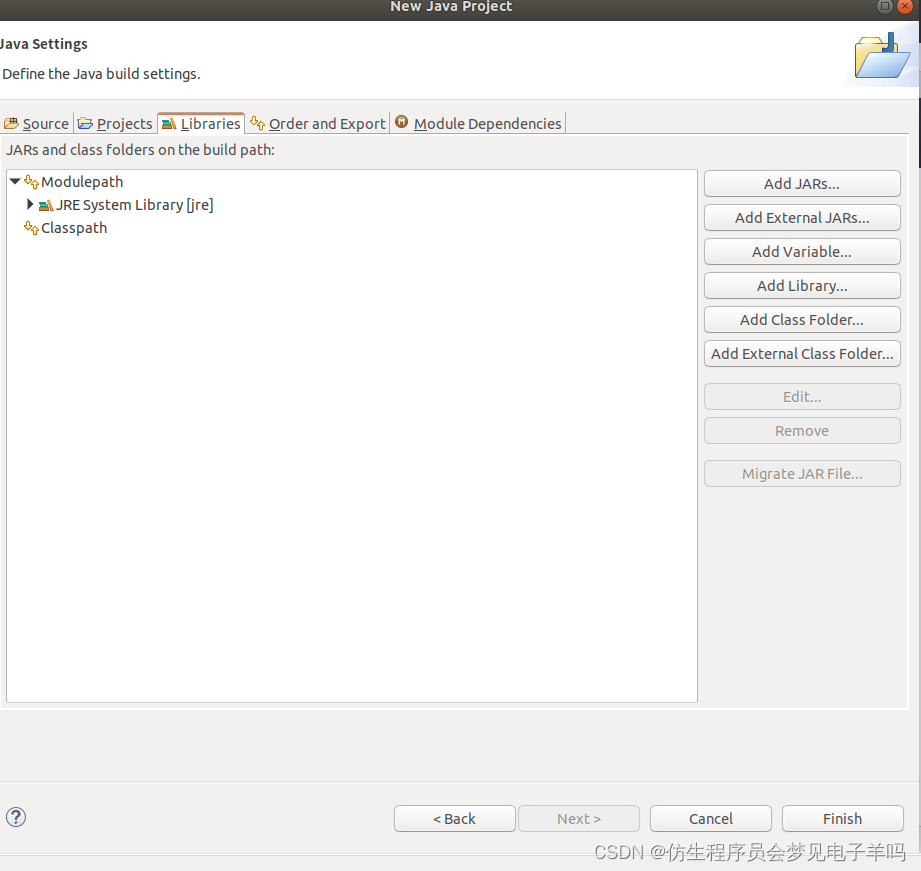Select the Classpath tree entry
Screen dimensions: 921x871
pos(74,228)
